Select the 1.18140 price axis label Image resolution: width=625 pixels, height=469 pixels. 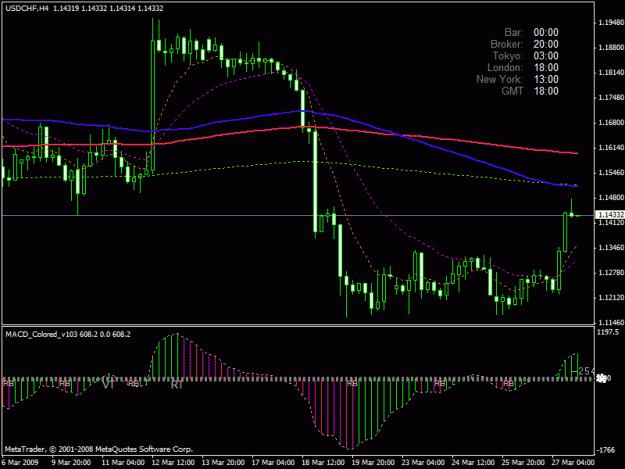pyautogui.click(x=611, y=73)
